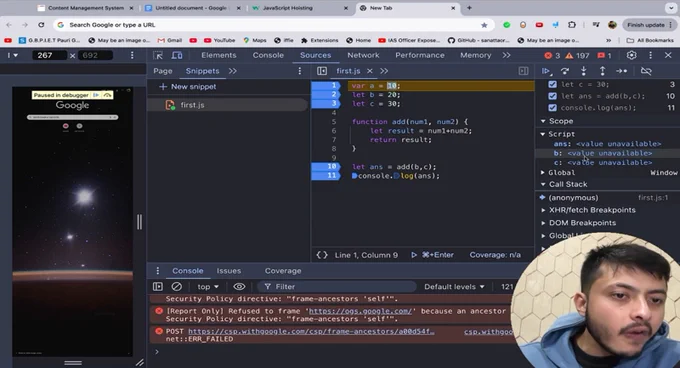Open browser Extensions puzzle icon
Screen dimensions: 680x368
pyautogui.click(x=572, y=25)
